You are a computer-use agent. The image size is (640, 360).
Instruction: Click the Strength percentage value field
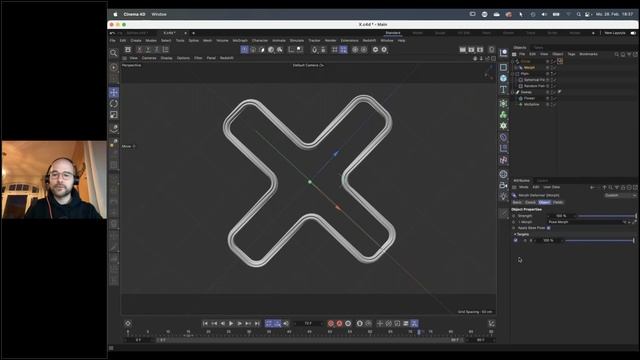pyautogui.click(x=561, y=216)
